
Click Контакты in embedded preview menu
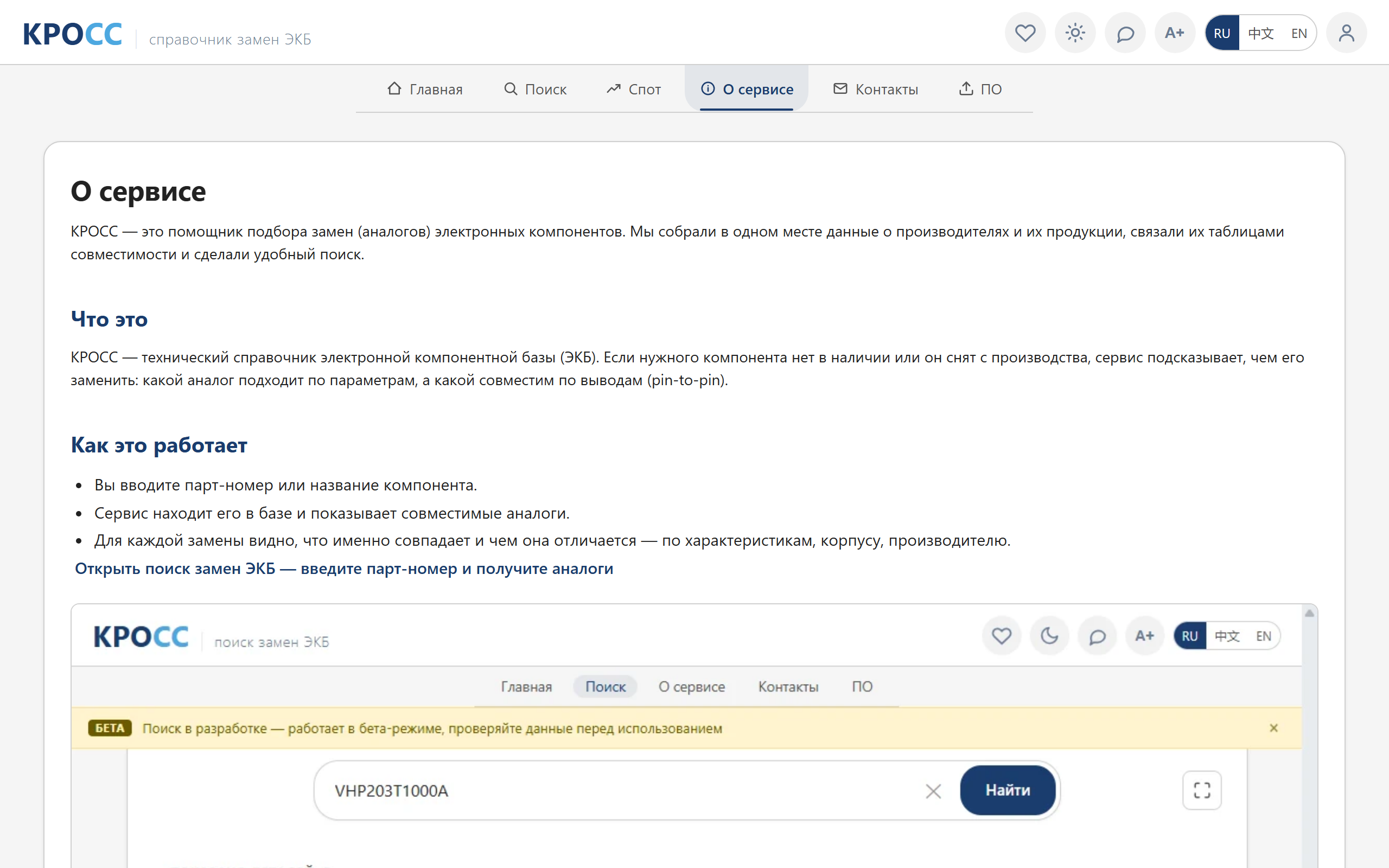(788, 687)
